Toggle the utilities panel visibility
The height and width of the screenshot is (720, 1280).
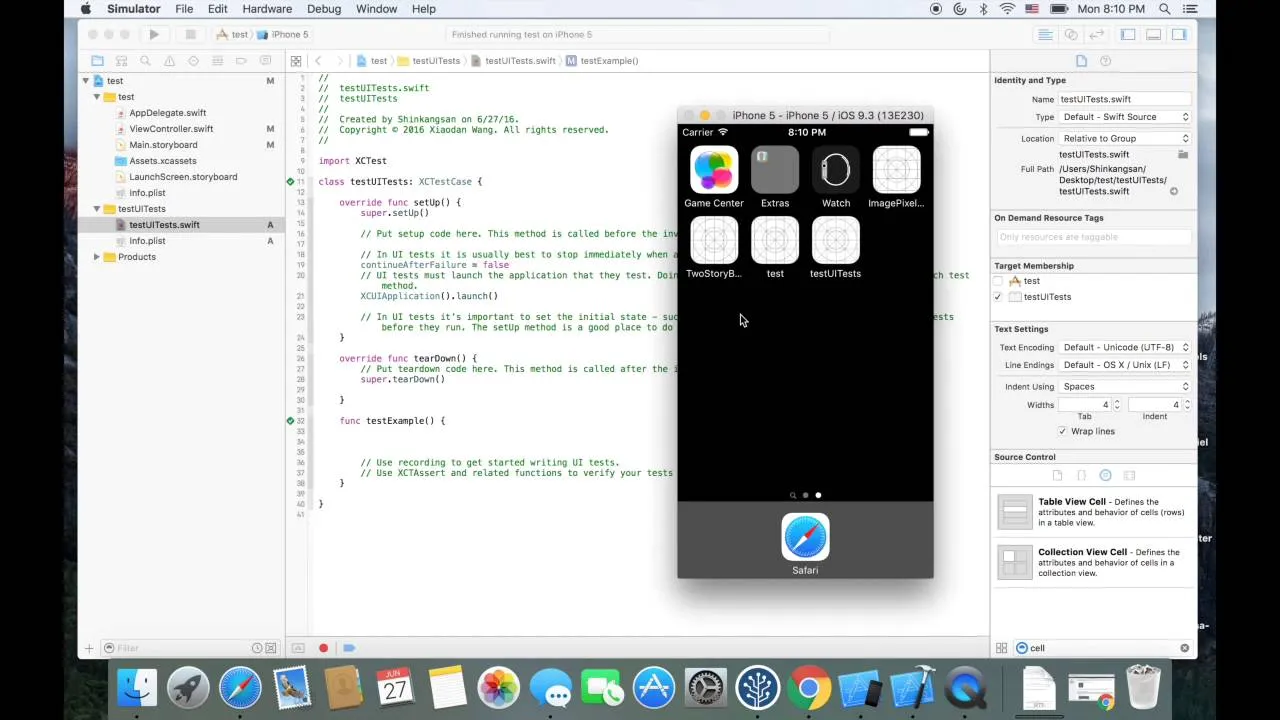[x=1179, y=34]
